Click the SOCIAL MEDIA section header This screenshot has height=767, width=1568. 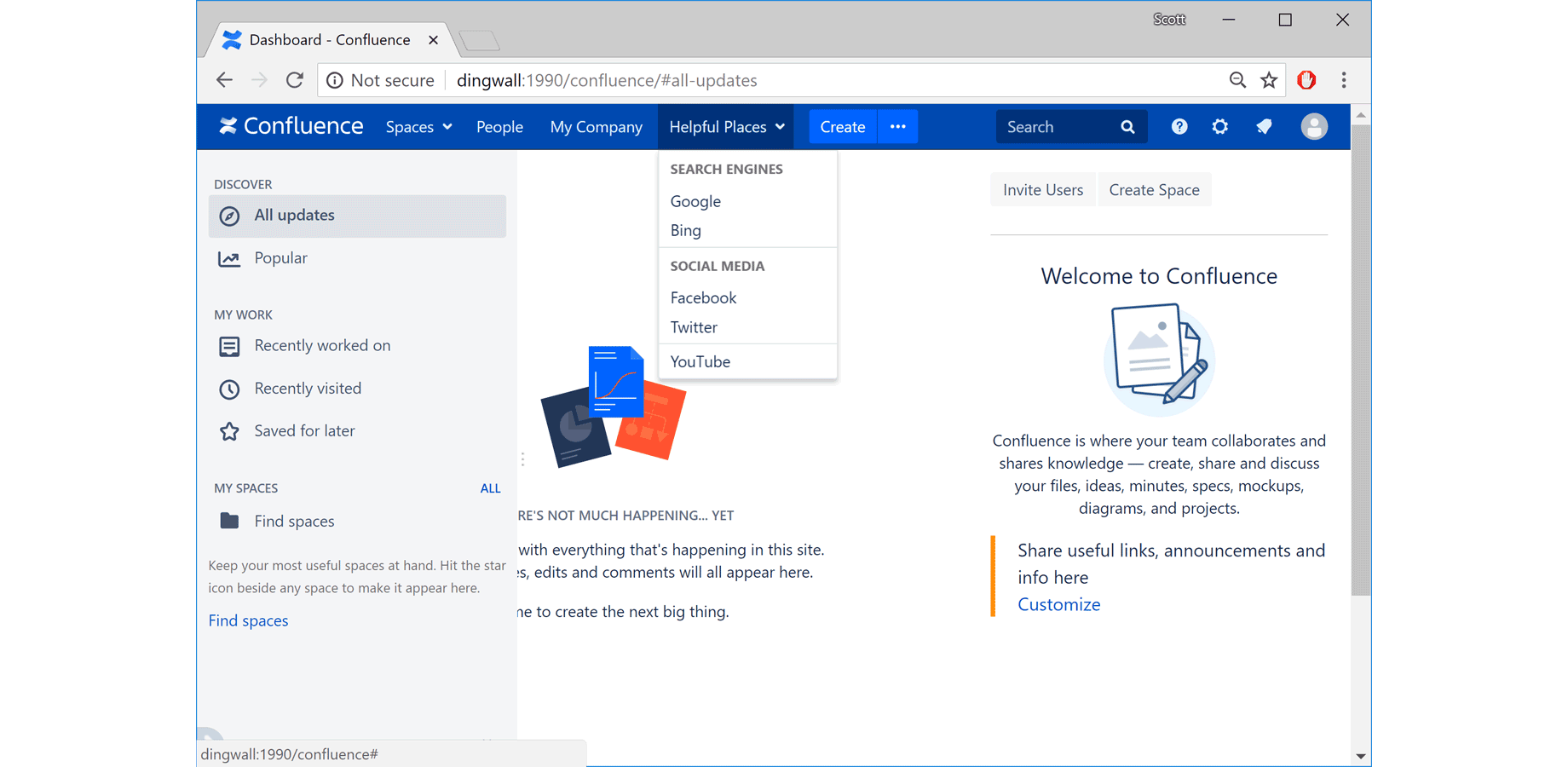(x=718, y=266)
